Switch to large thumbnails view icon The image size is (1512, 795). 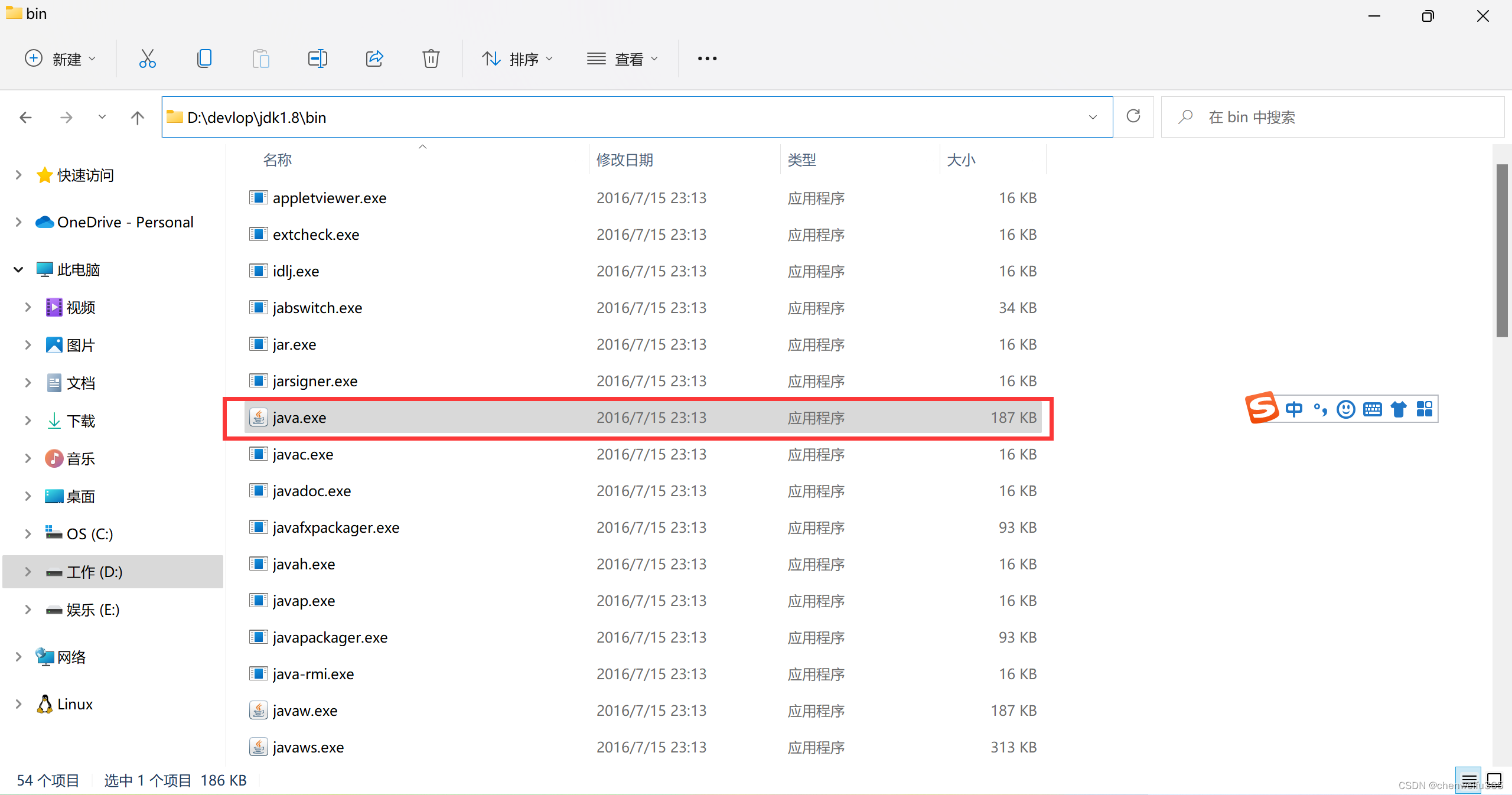1494,780
